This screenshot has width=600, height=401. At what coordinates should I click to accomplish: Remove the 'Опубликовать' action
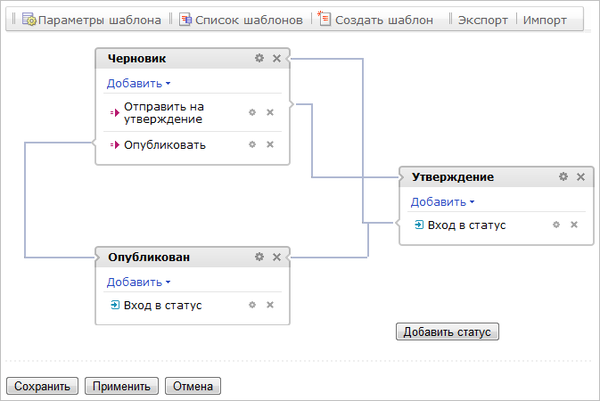coord(270,145)
